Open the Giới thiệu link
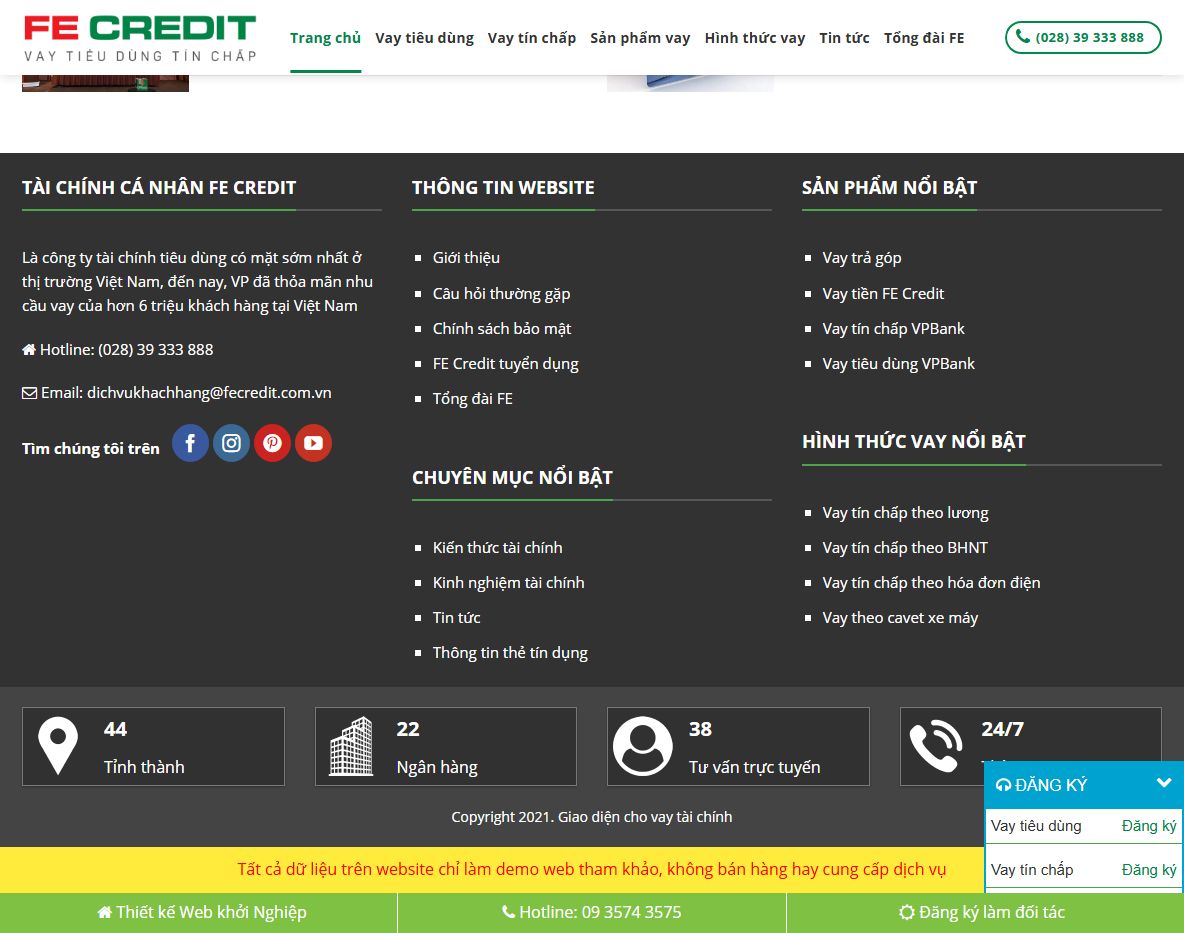Image resolution: width=1184 pixels, height=933 pixels. [466, 258]
